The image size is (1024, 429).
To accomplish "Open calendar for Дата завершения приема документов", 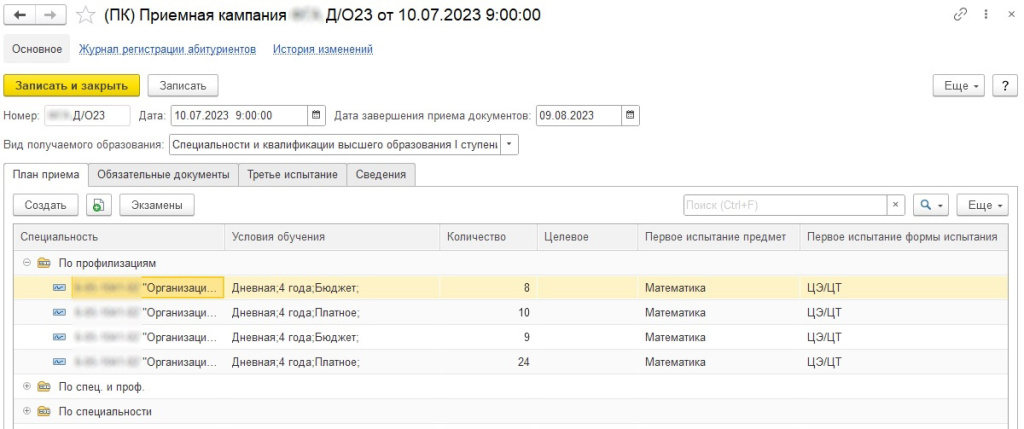I will [630, 115].
